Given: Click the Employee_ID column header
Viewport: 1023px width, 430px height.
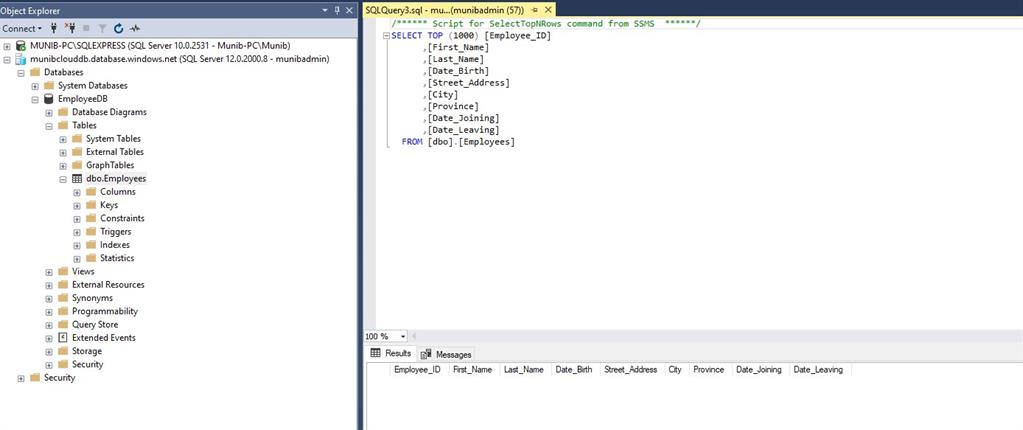Looking at the screenshot, I should point(418,370).
